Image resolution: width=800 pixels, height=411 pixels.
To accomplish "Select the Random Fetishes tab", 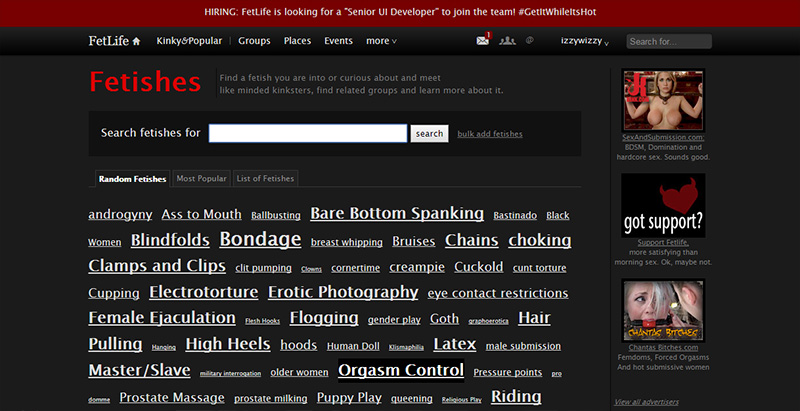I will point(132,179).
